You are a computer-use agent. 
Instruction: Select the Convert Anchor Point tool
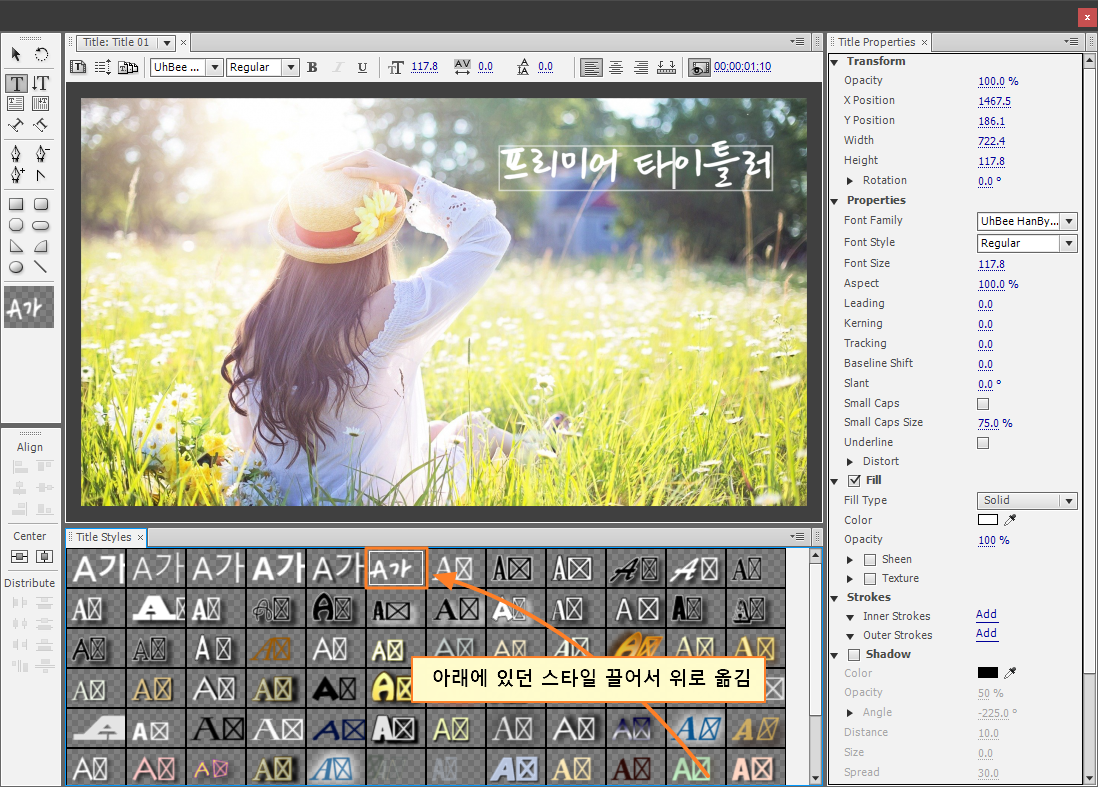click(x=41, y=175)
